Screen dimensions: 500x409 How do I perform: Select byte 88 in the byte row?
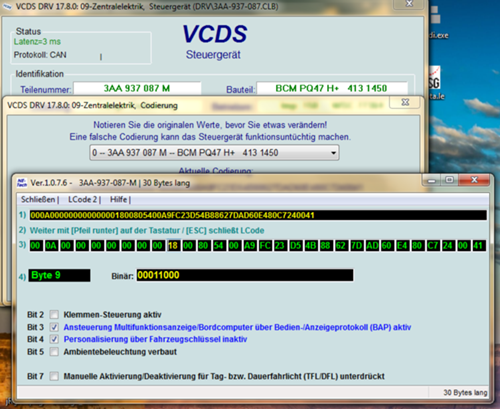pos(326,246)
